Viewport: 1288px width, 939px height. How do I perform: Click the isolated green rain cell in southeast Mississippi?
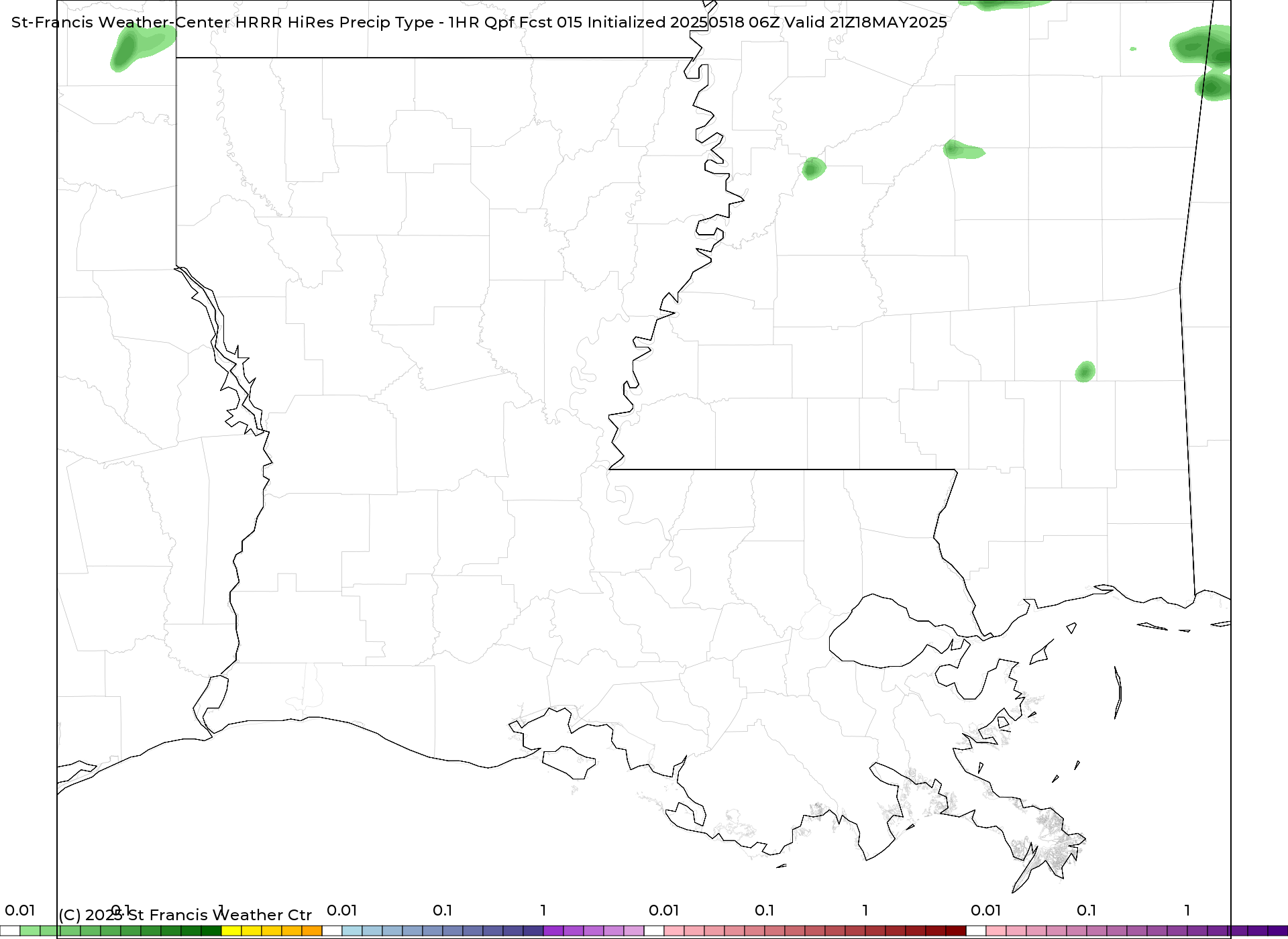(x=1085, y=372)
